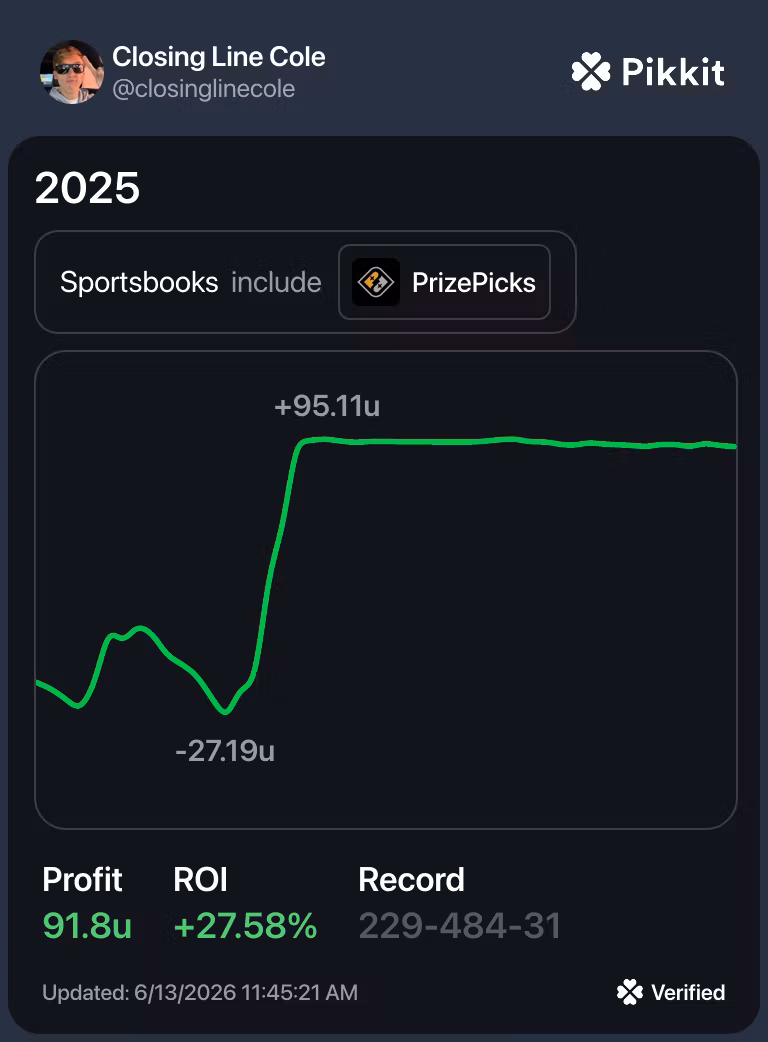Click the Updated timestamp text

[200, 992]
